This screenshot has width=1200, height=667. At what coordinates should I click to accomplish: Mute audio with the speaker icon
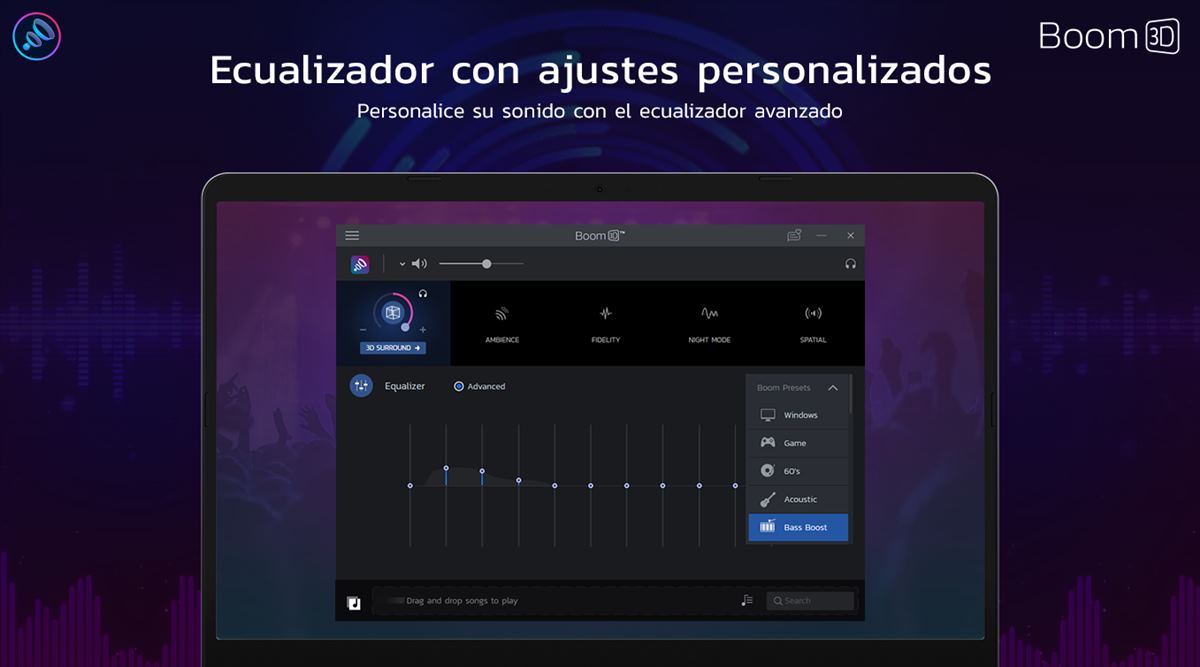[x=420, y=264]
